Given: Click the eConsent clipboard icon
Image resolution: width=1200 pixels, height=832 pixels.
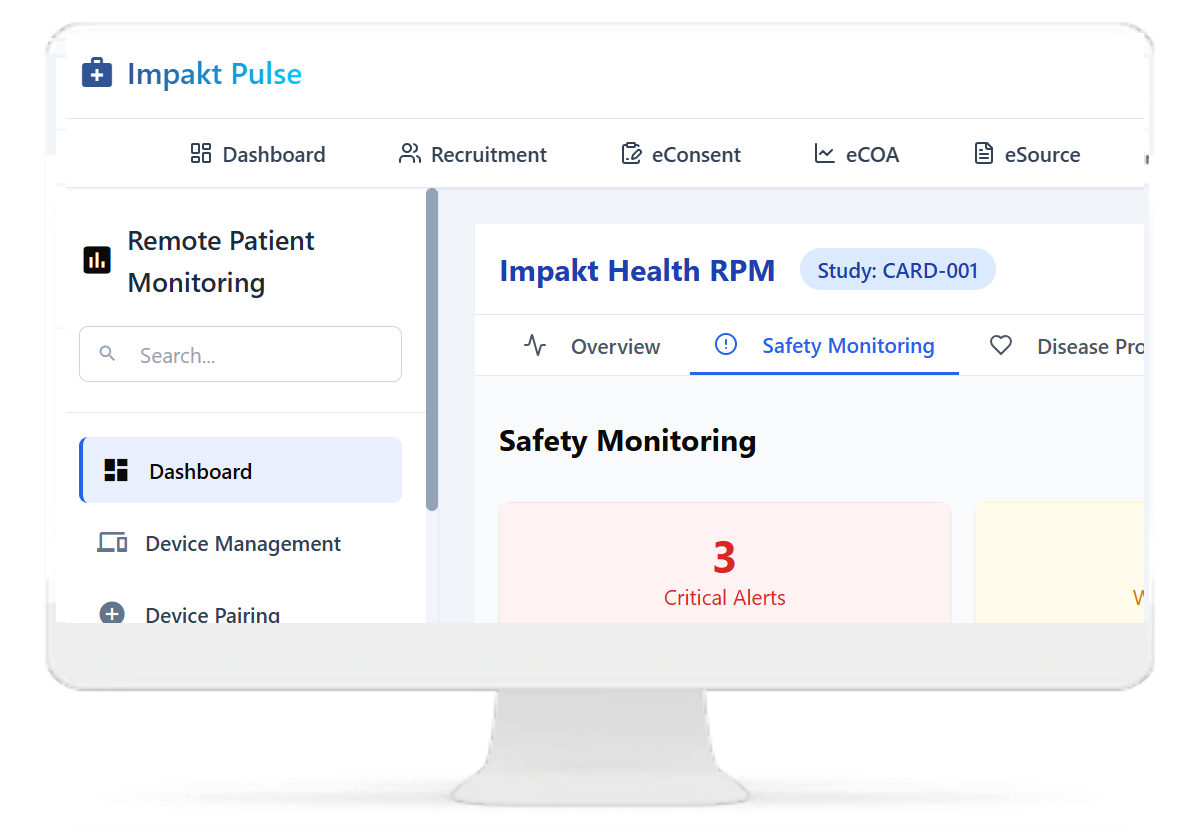Looking at the screenshot, I should click(631, 154).
